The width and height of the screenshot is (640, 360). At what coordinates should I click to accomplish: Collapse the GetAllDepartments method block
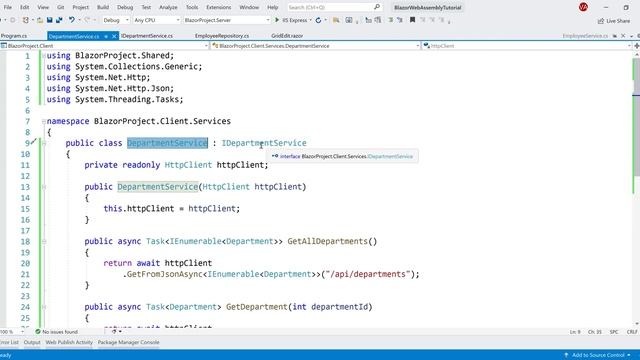pos(44,242)
